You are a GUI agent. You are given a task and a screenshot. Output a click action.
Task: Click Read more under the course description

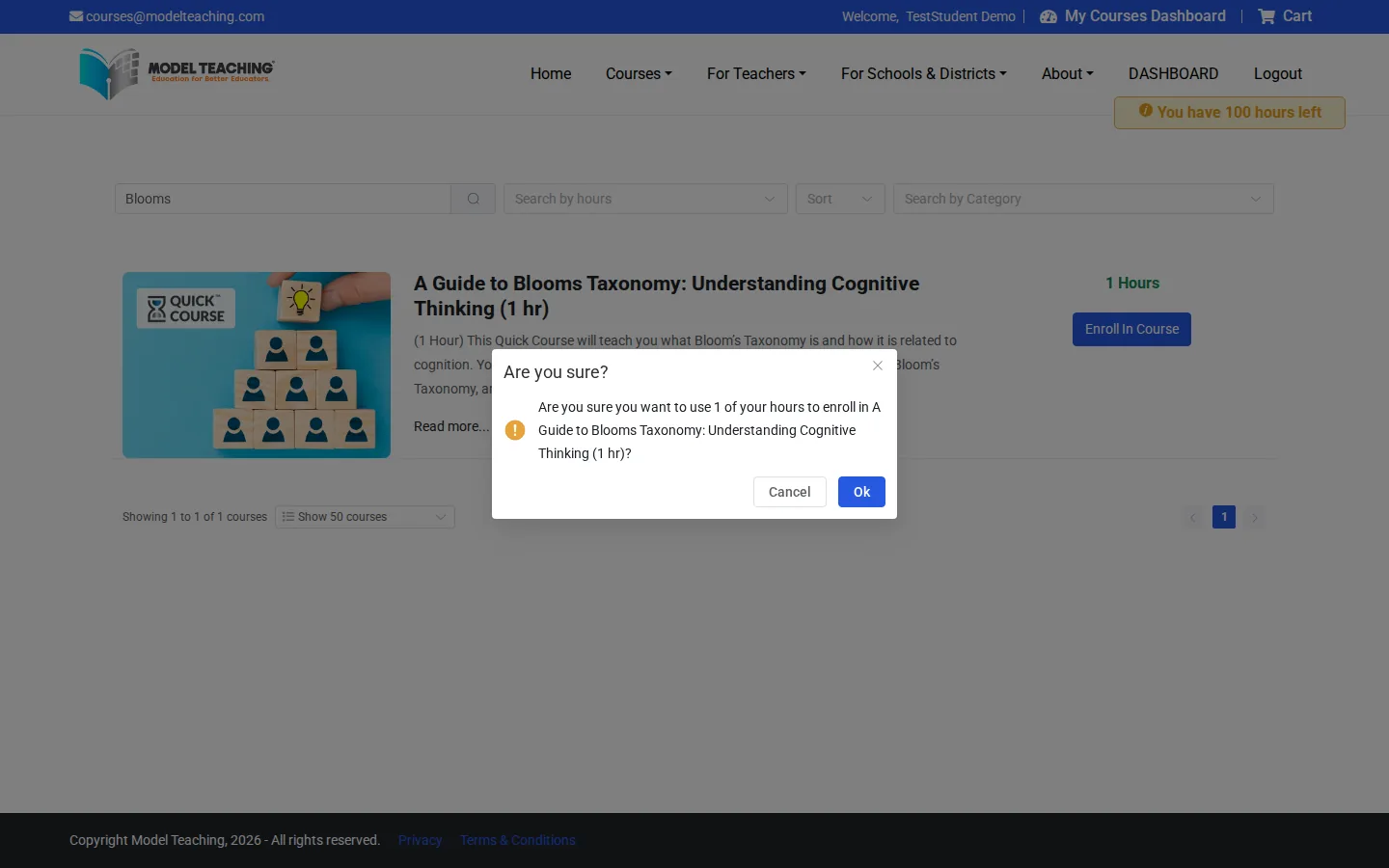click(x=451, y=426)
